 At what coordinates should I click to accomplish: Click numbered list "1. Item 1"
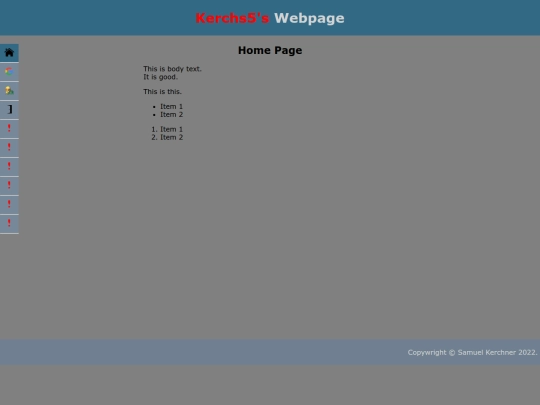click(167, 129)
